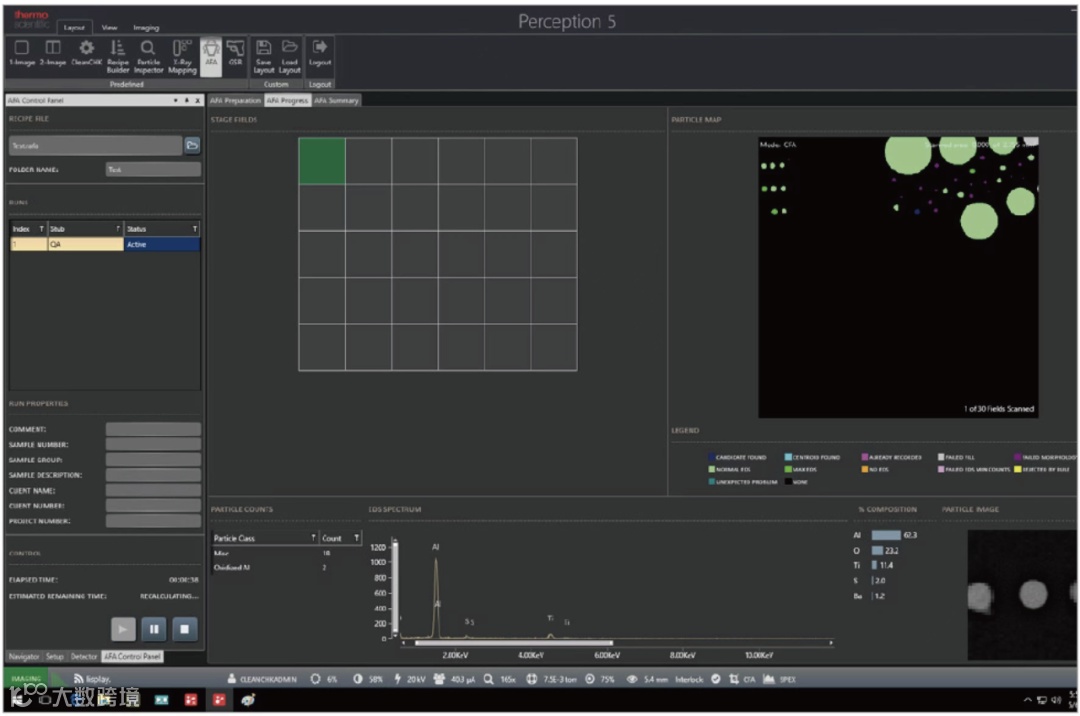Open the Imaging ribbon tab
Screen dimensions: 1080x716
(x=146, y=28)
